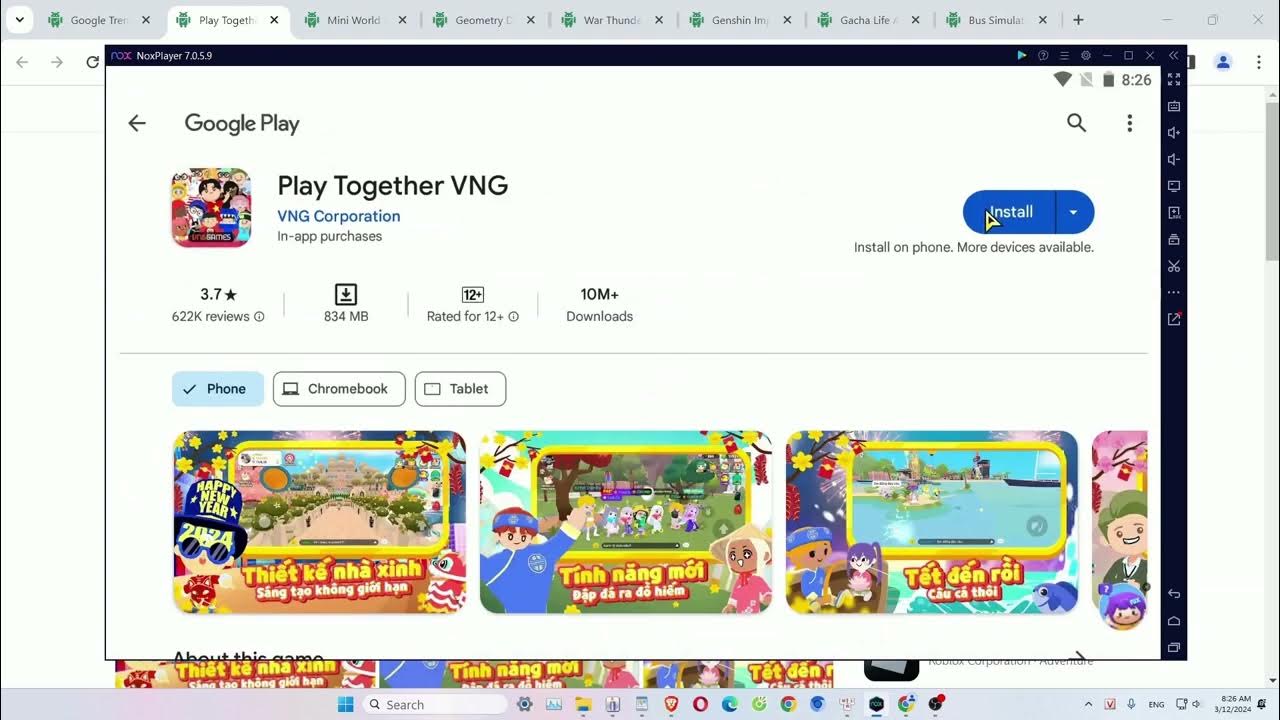The width and height of the screenshot is (1280, 720).
Task: Open NoxPlayer keyboard mapping icon
Action: (1174, 106)
